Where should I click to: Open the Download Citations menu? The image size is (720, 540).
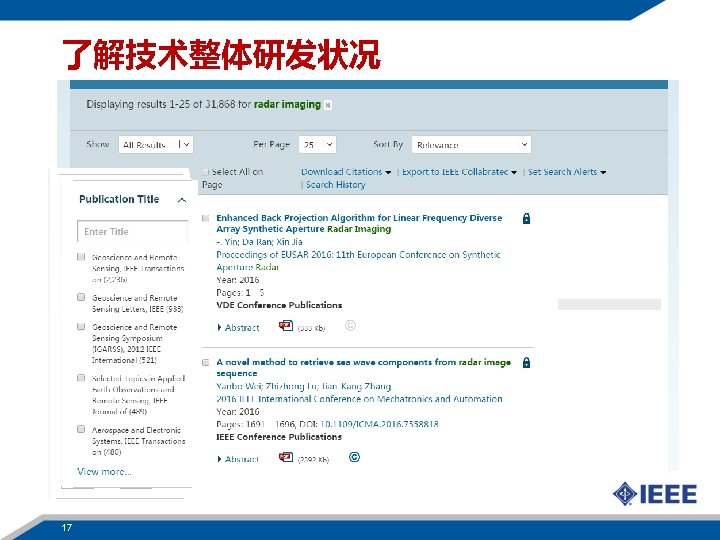pos(346,172)
